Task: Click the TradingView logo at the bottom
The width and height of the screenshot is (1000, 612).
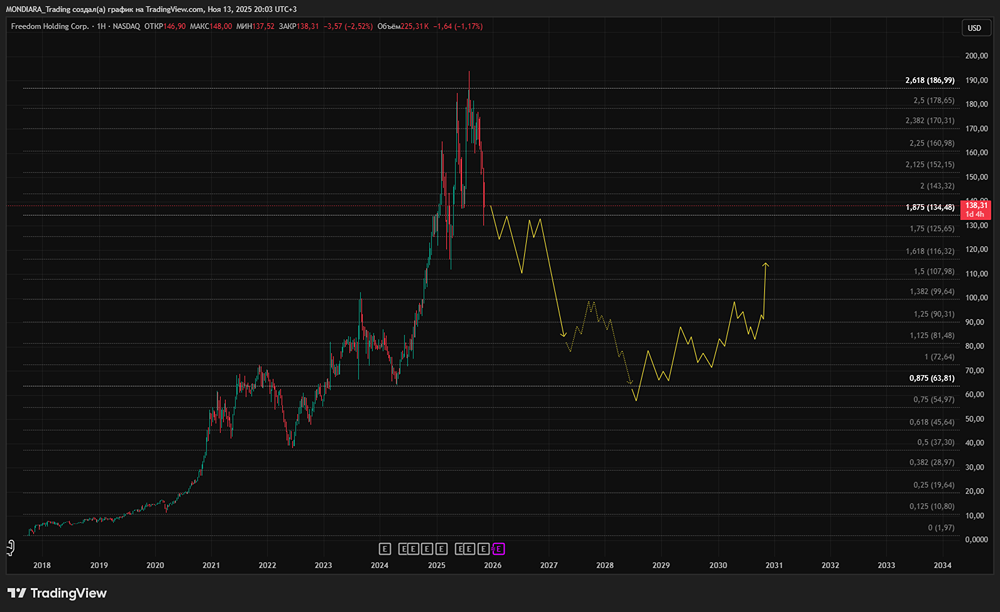Action: (57, 593)
